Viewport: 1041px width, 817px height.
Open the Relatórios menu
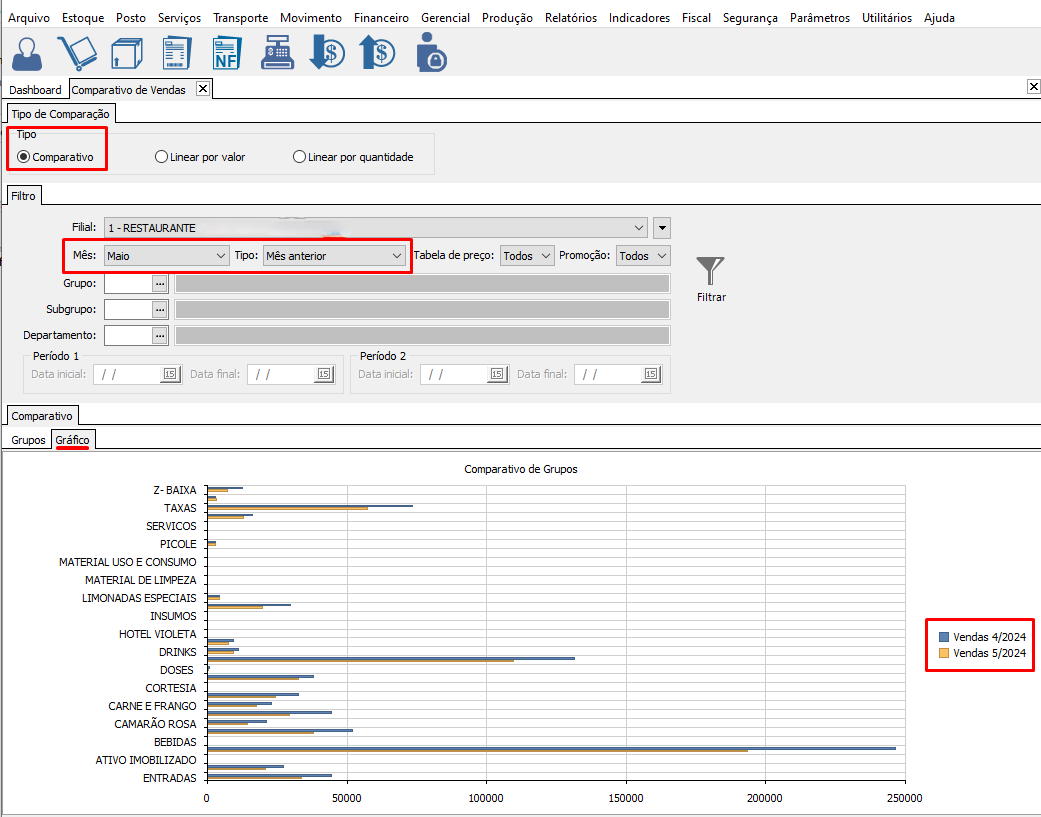(571, 18)
